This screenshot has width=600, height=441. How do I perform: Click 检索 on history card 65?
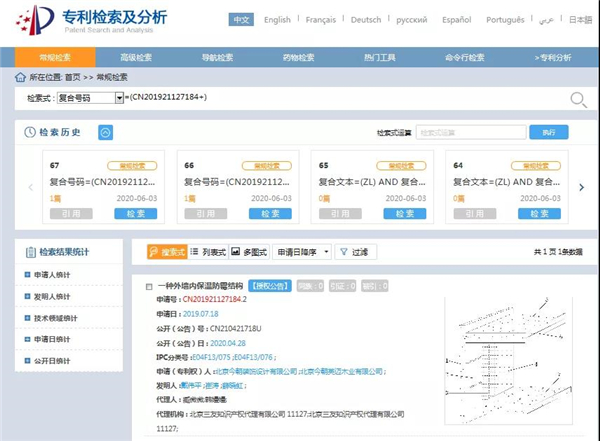click(405, 214)
